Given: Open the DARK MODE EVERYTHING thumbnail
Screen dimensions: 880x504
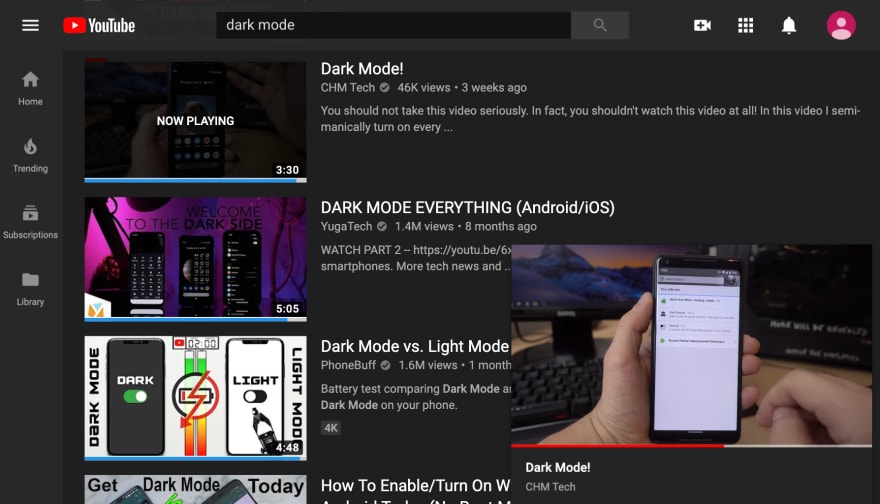Looking at the screenshot, I should pos(195,259).
